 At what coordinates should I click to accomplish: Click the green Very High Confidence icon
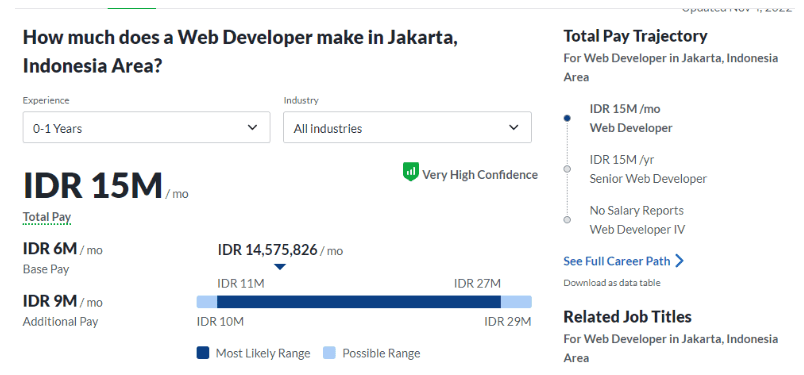411,172
